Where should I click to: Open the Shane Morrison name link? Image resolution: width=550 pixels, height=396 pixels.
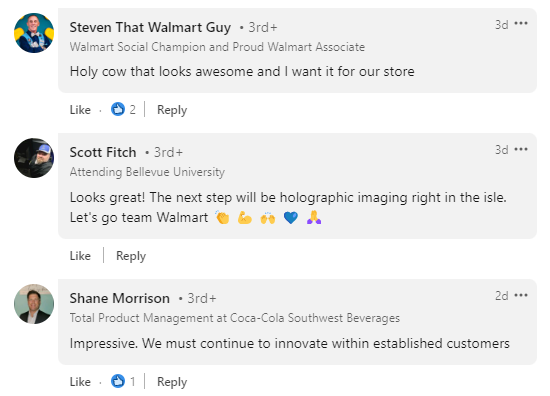pos(120,298)
